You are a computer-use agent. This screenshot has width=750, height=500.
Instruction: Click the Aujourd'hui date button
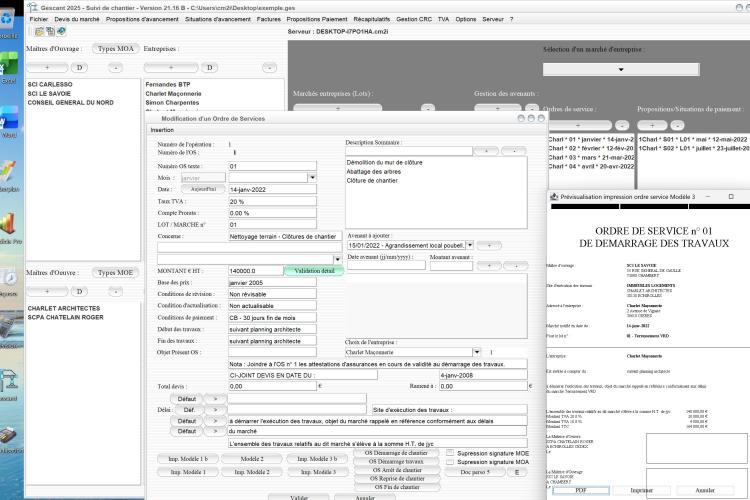tap(203, 189)
